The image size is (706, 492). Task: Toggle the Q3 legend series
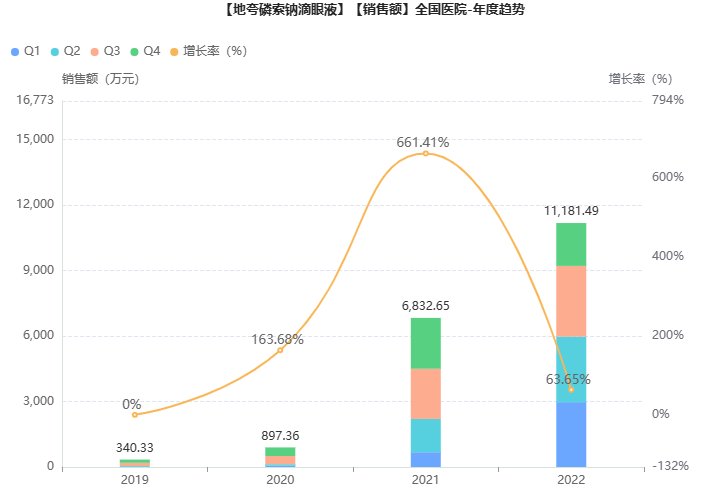click(105, 50)
